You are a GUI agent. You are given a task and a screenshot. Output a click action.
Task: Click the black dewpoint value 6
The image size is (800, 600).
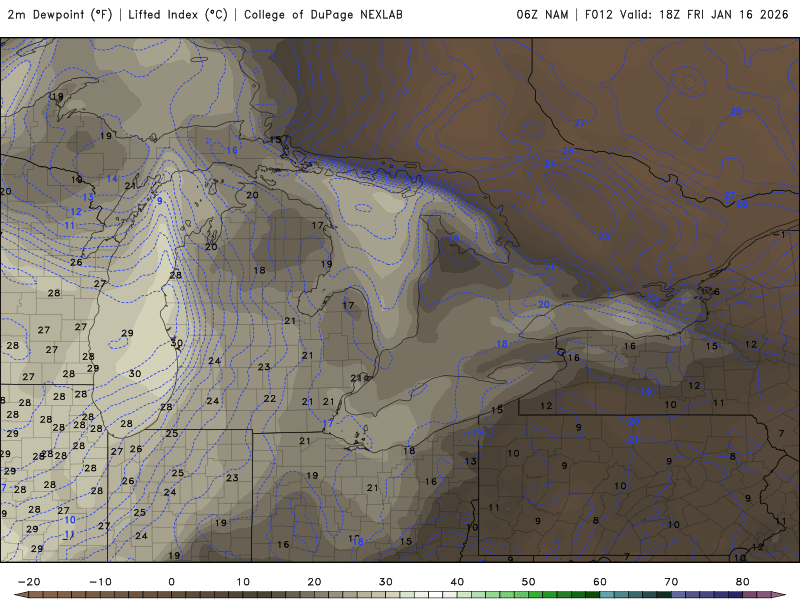tap(717, 292)
